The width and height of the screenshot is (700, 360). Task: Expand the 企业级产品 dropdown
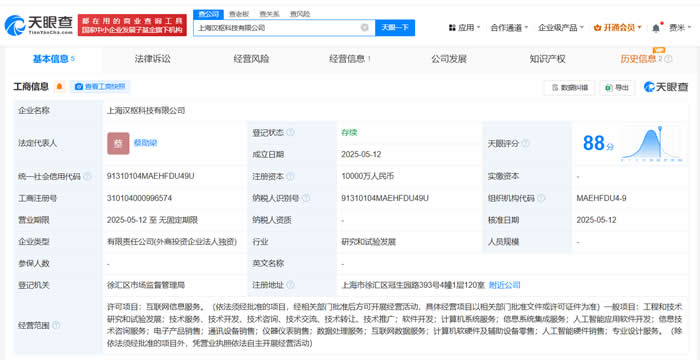pos(561,28)
